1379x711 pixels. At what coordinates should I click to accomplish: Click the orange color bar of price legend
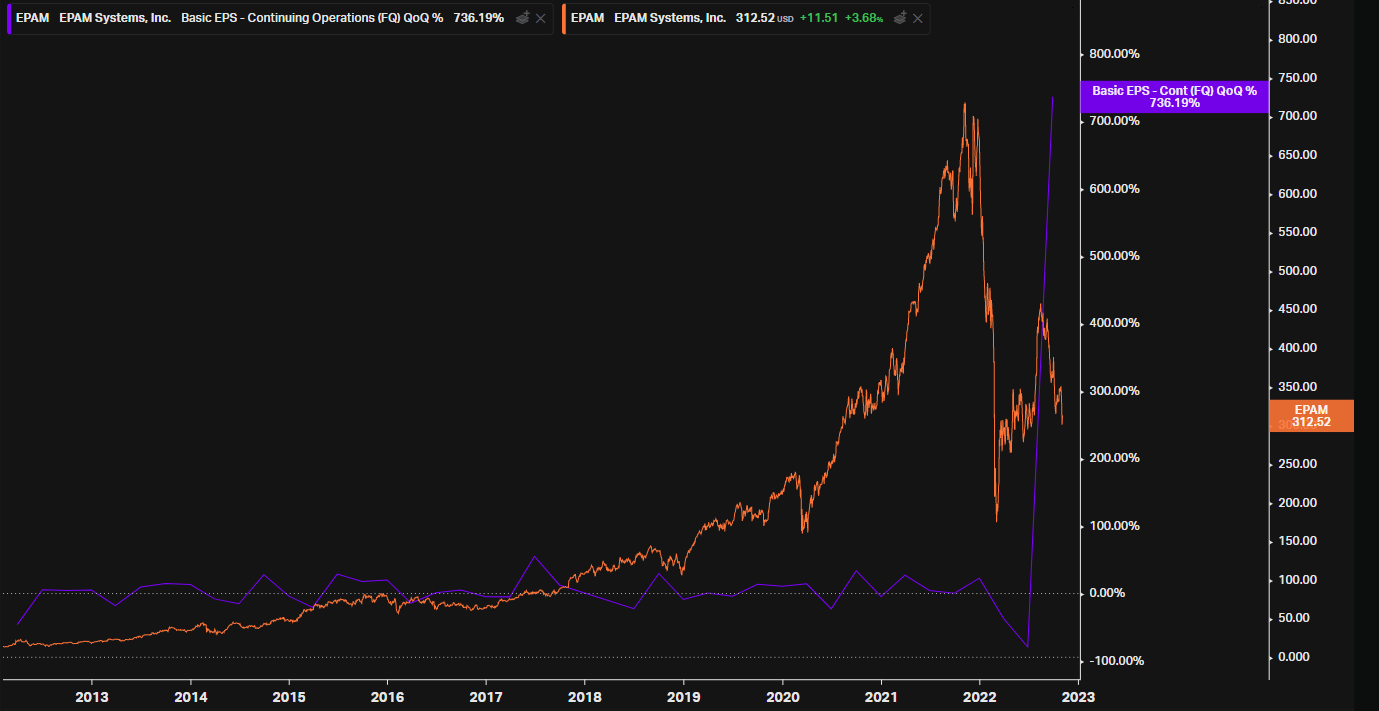point(564,18)
